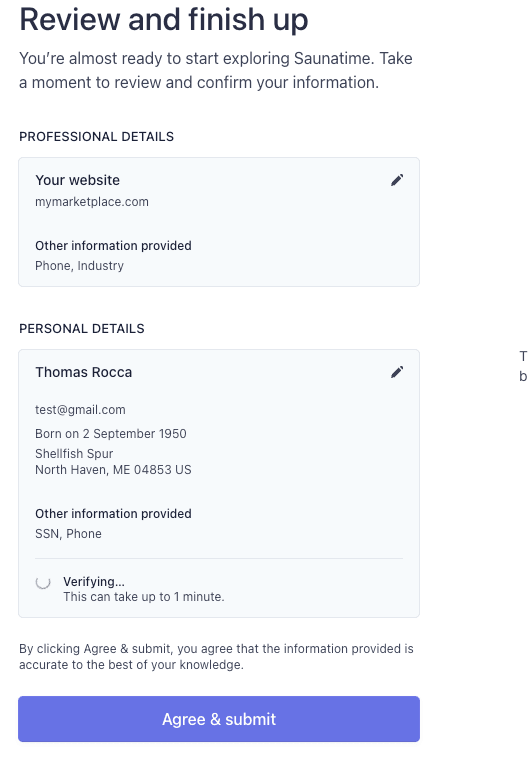Select the mymarketplace.com website text
This screenshot has width=528, height=766.
92,202
